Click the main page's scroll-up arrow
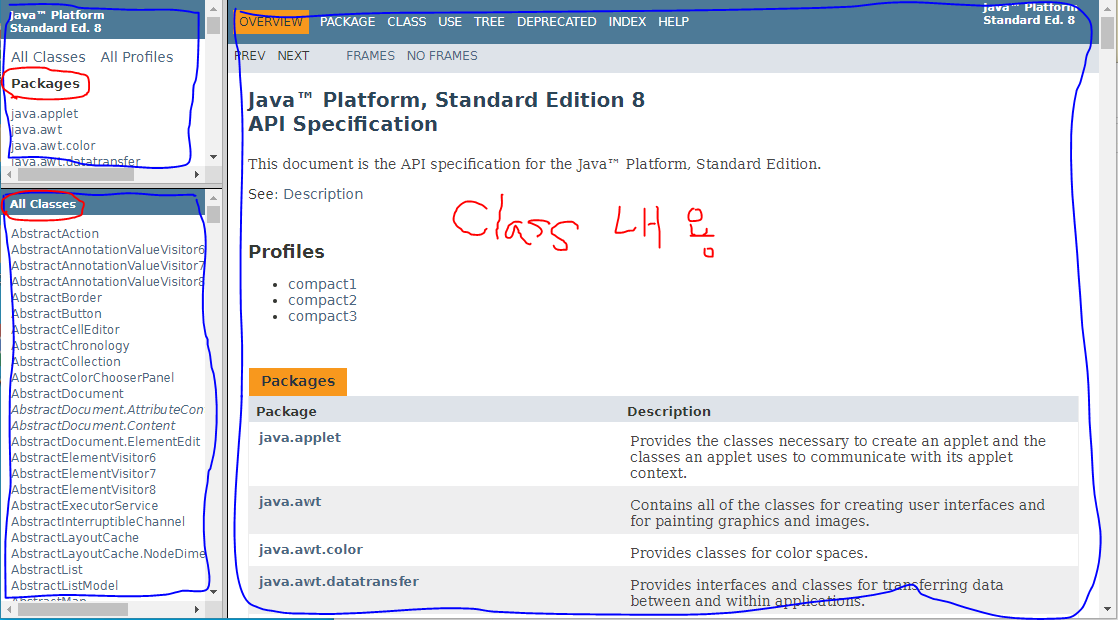 point(1107,8)
